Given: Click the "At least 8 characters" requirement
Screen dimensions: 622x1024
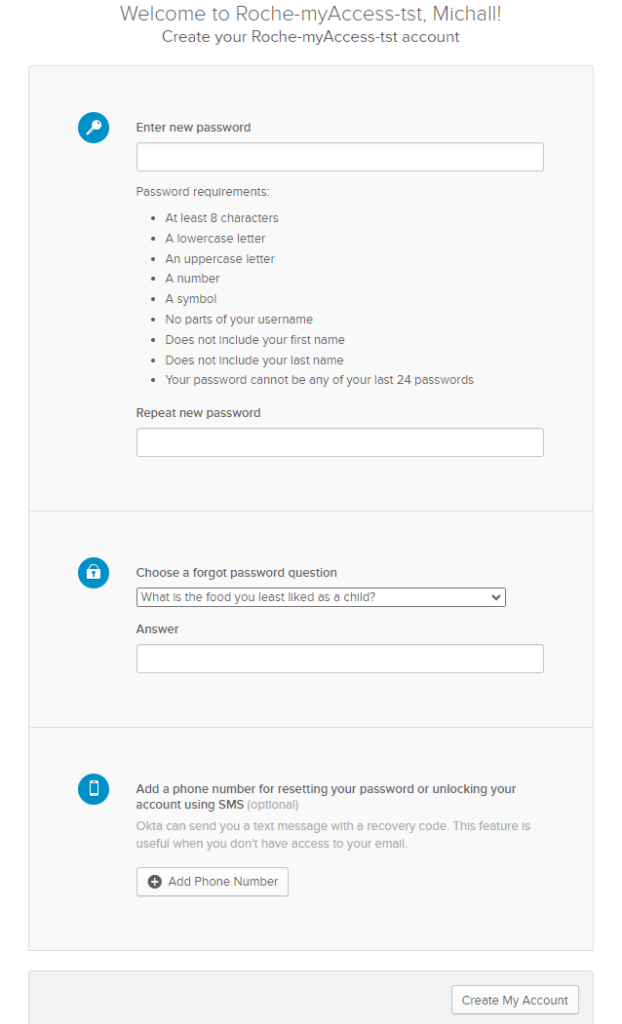Looking at the screenshot, I should pos(221,218).
